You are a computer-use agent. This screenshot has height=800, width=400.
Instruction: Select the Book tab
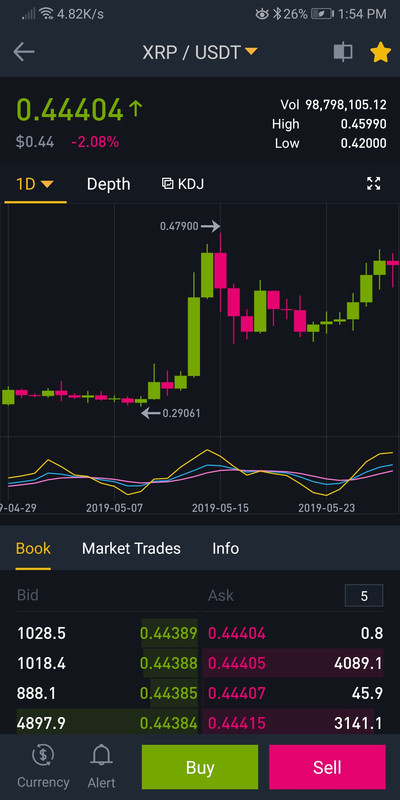click(33, 548)
